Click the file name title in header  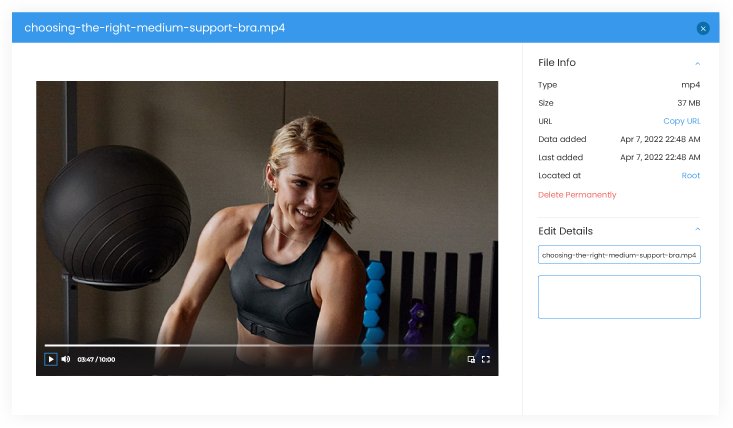(155, 28)
